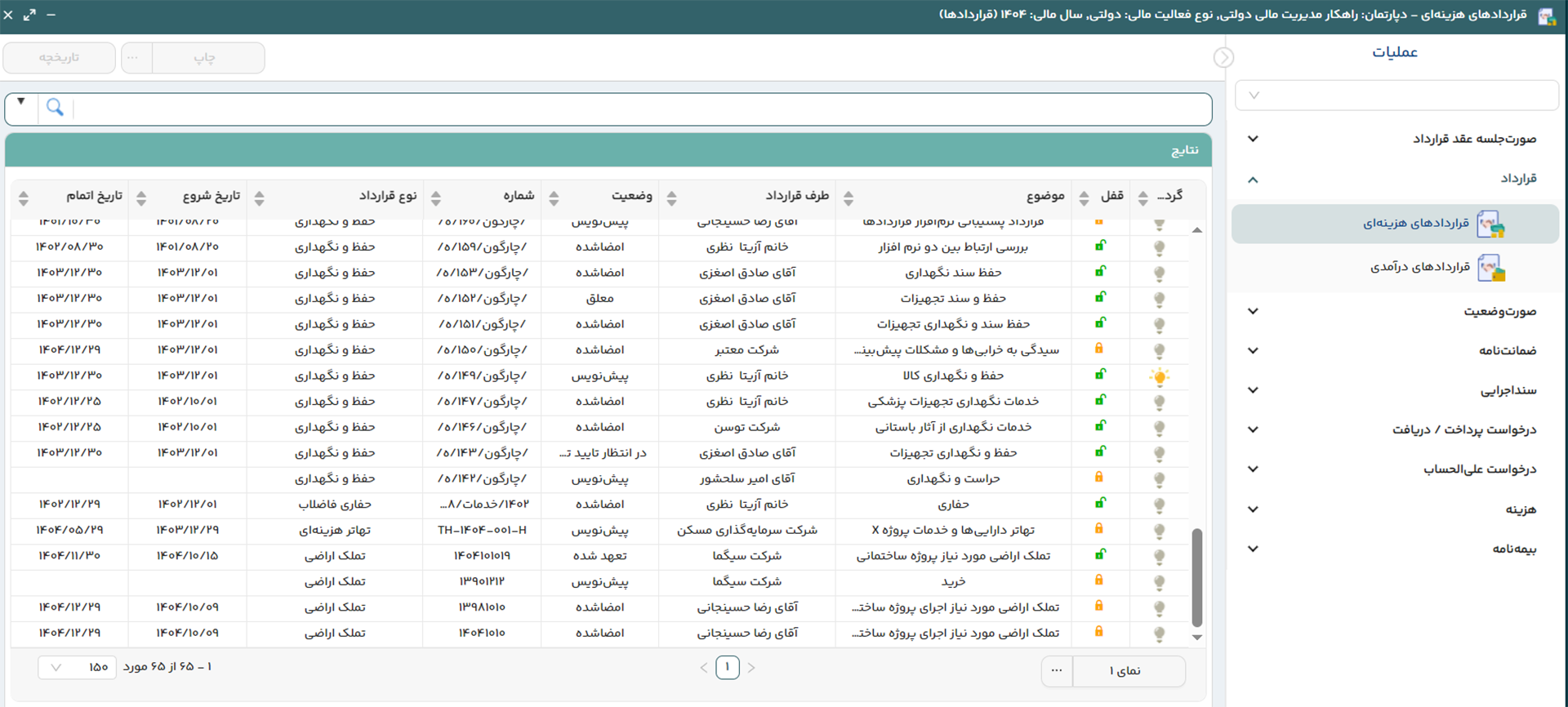Toggle the orange lock in شرکت معتبر row
Screen dimensions: 1568x707
point(1099,349)
